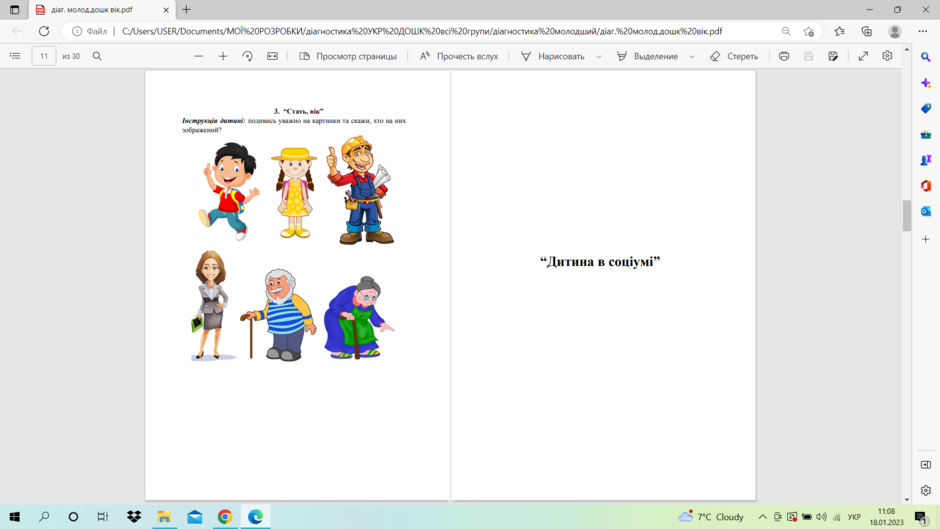Open Edge settings and more menu
The width and height of the screenshot is (940, 529).
coord(923,31)
